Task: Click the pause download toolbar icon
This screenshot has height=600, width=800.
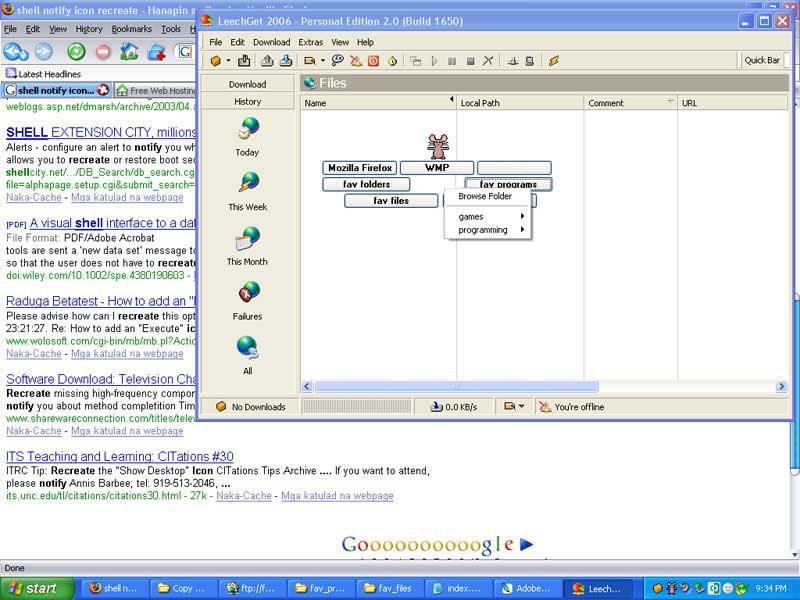Action: click(x=452, y=61)
